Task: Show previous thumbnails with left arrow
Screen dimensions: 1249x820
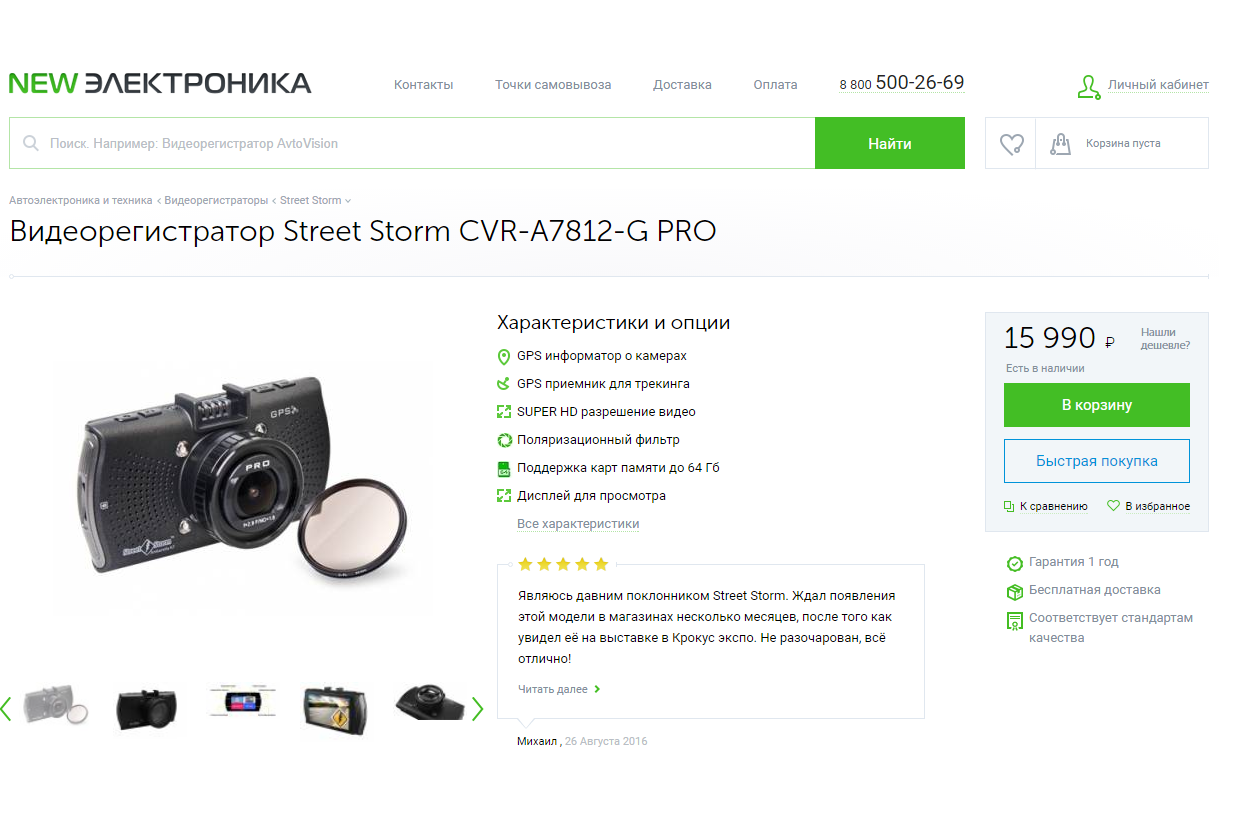Action: (x=6, y=708)
